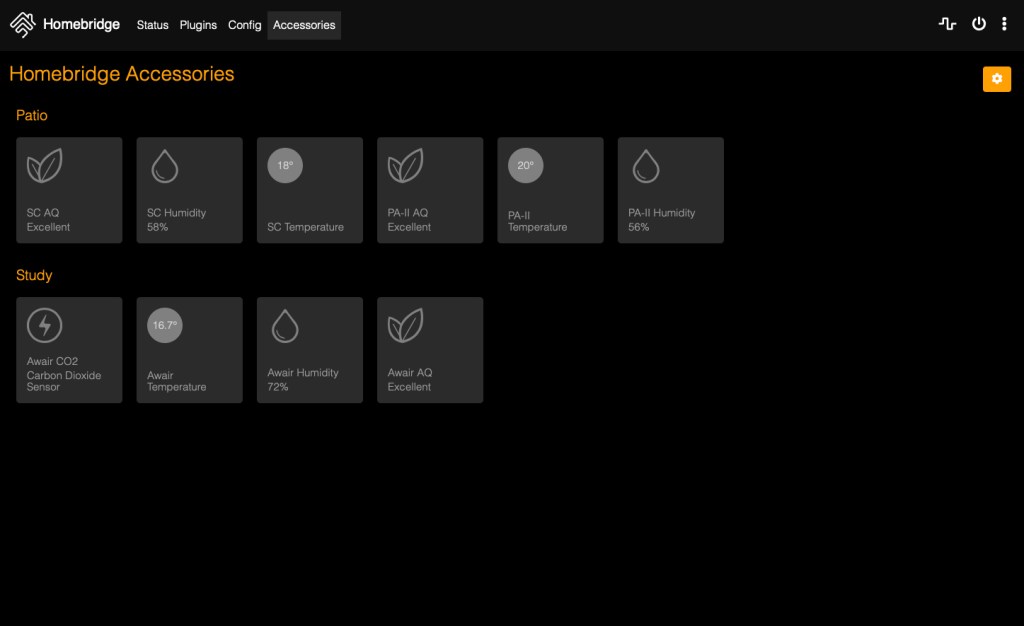Click the SC AQ leaf icon
The image size is (1024, 626).
tap(44, 166)
